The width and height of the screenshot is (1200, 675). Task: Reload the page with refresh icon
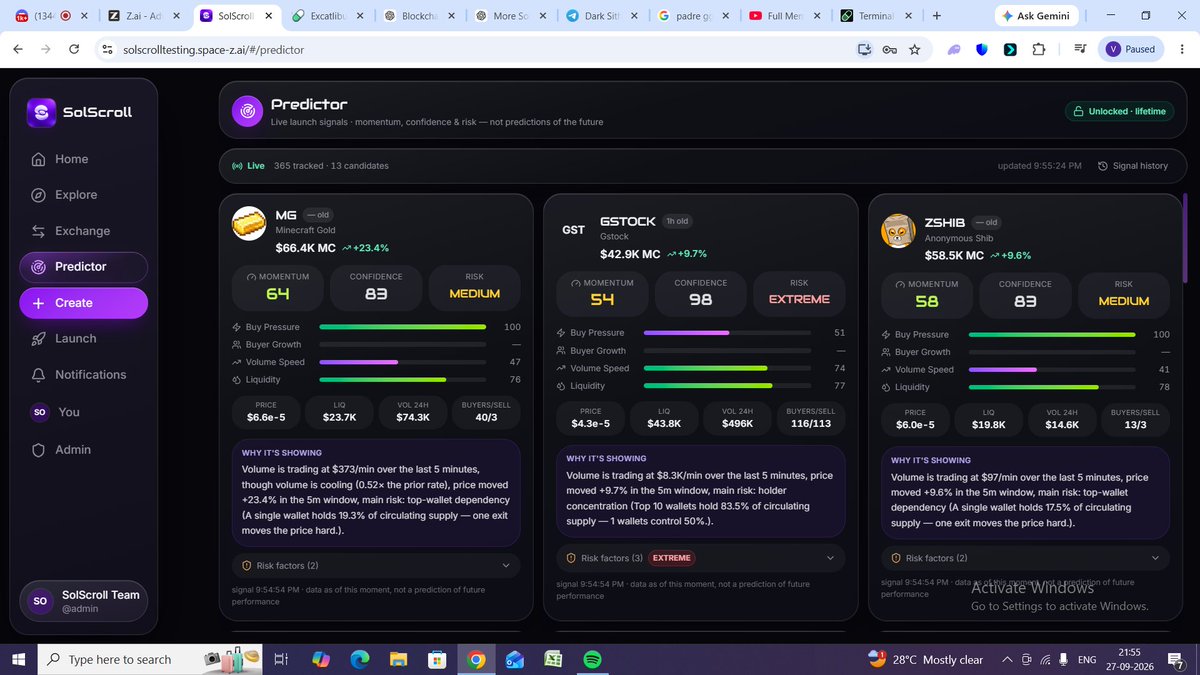pos(75,49)
